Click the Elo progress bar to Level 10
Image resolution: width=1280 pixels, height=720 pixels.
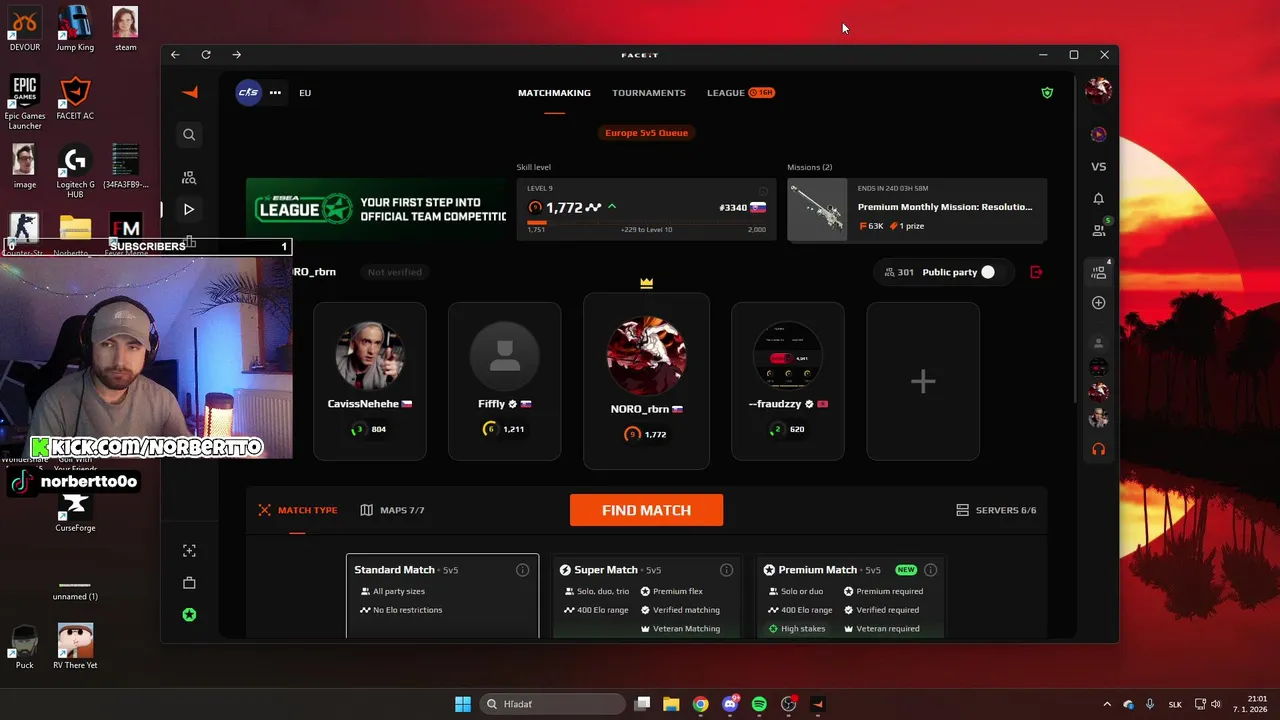[646, 222]
